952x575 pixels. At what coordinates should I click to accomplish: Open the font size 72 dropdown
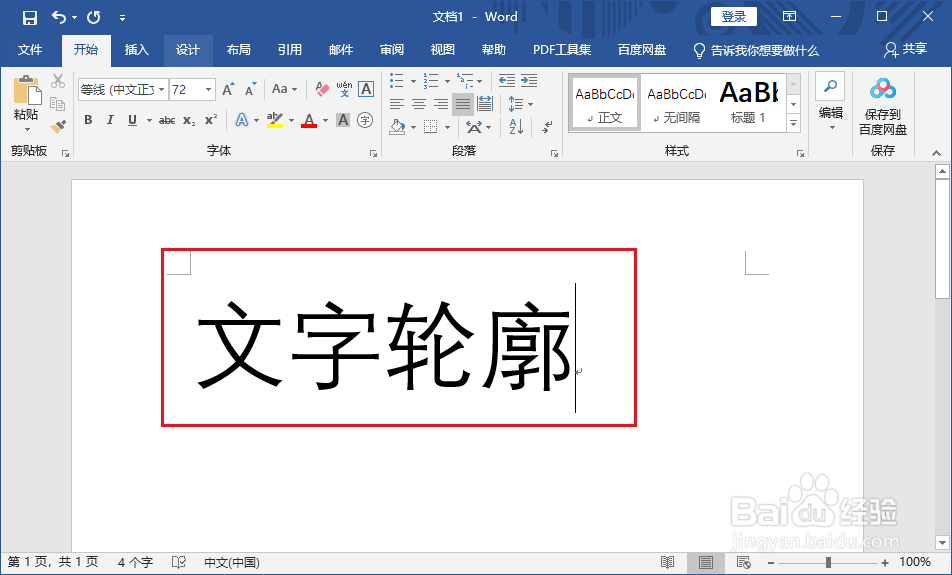208,90
